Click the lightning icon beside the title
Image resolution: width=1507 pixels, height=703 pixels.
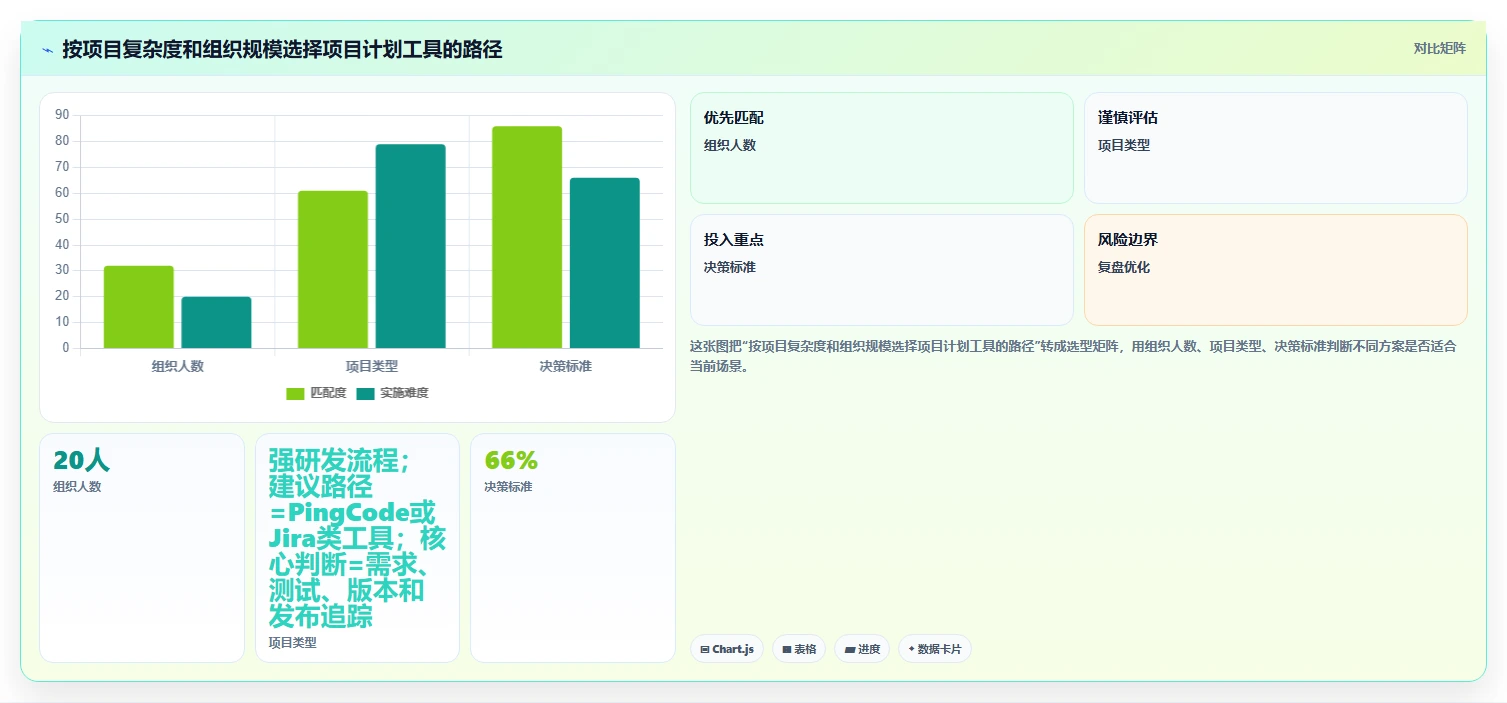(47, 49)
